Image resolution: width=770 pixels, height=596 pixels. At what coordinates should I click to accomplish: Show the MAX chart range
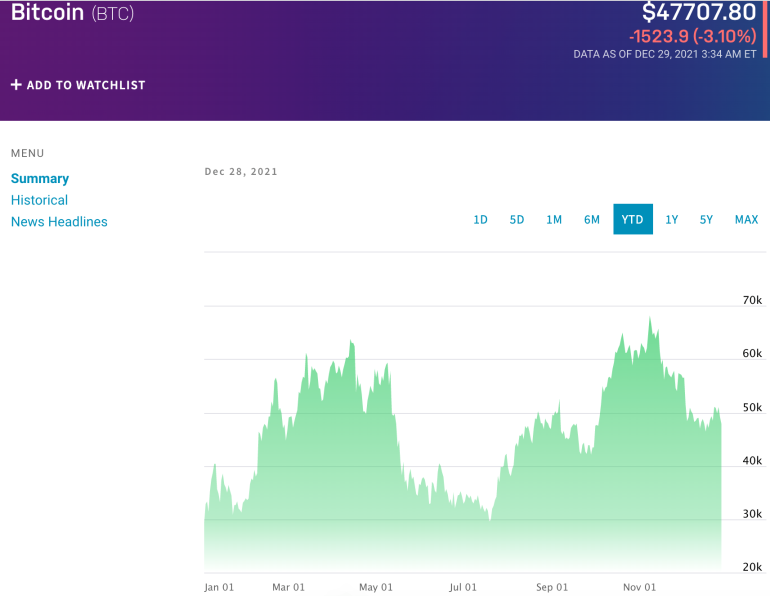pyautogui.click(x=746, y=219)
